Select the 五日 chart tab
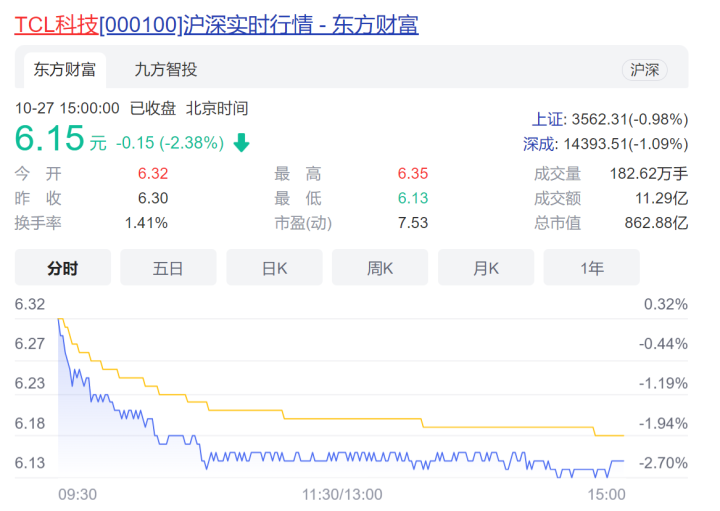The image size is (720, 511). coord(168,268)
